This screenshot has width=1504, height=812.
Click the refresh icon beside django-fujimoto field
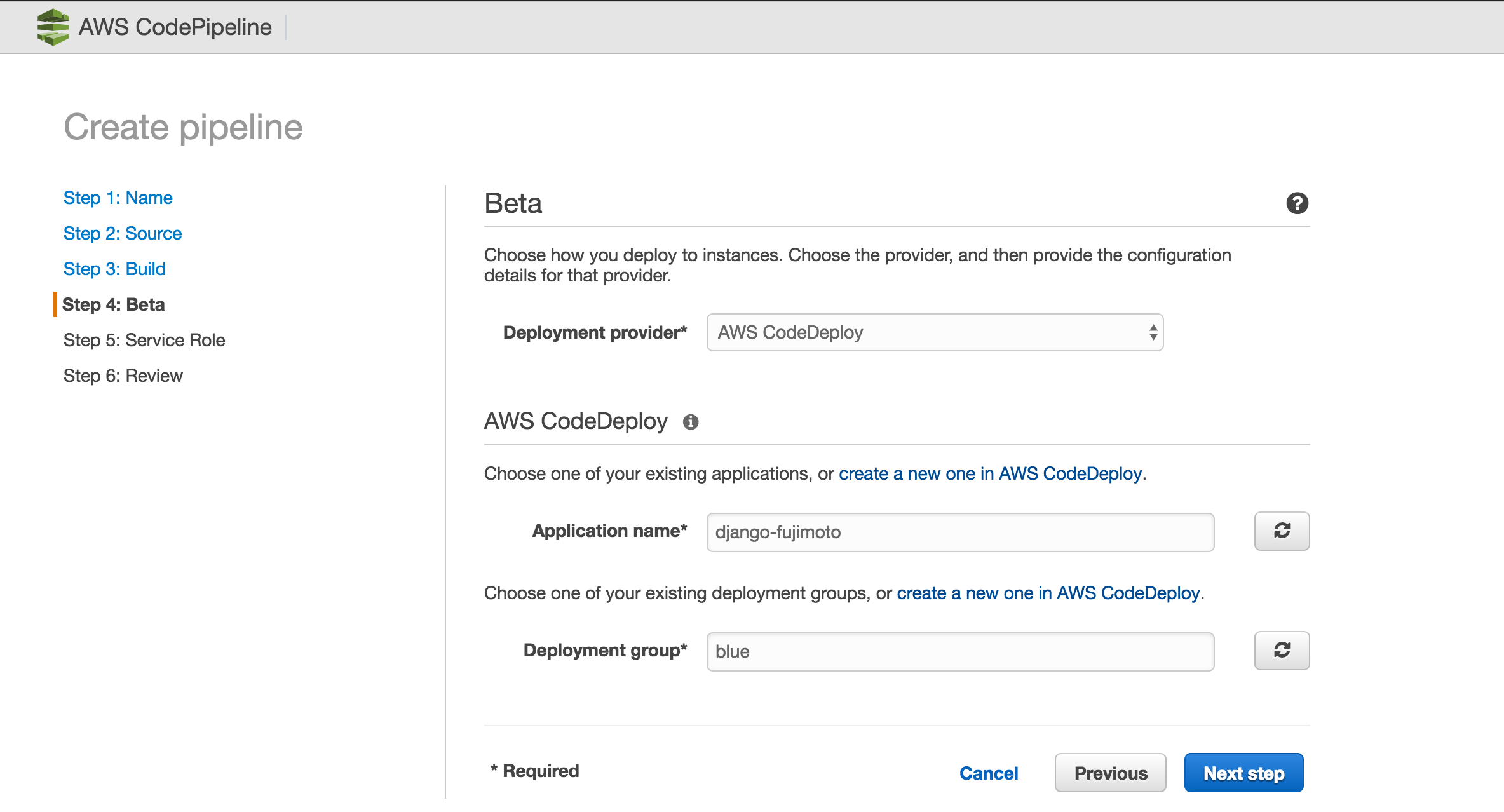tap(1281, 531)
